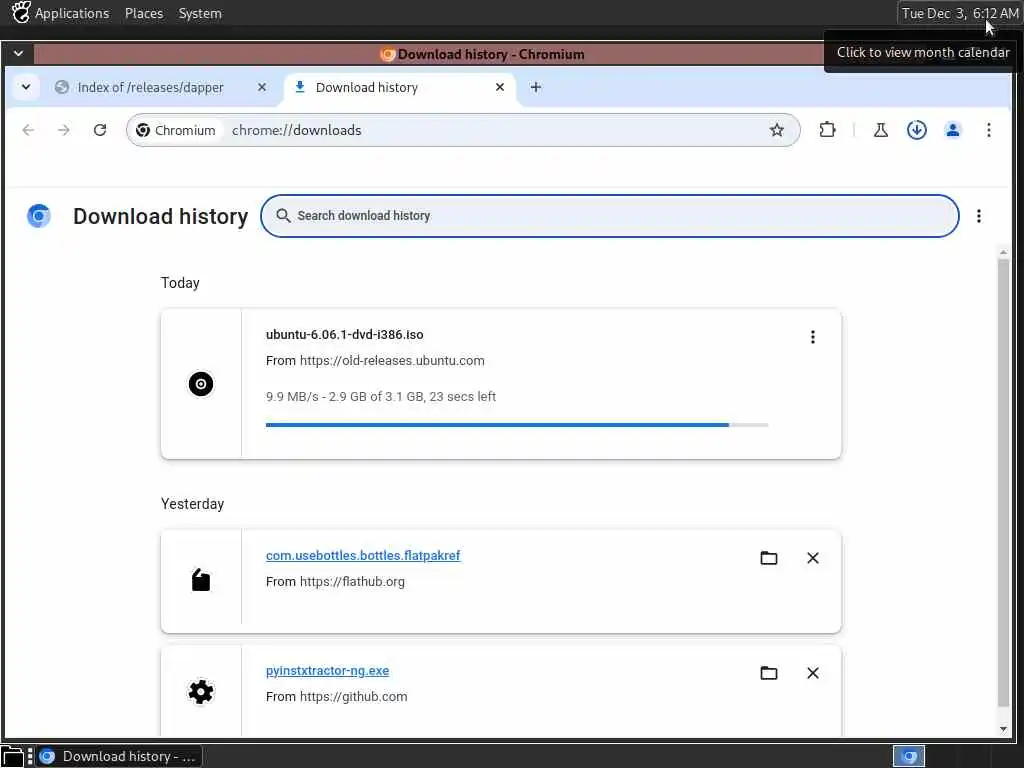Open the profile avatar menu

click(953, 130)
